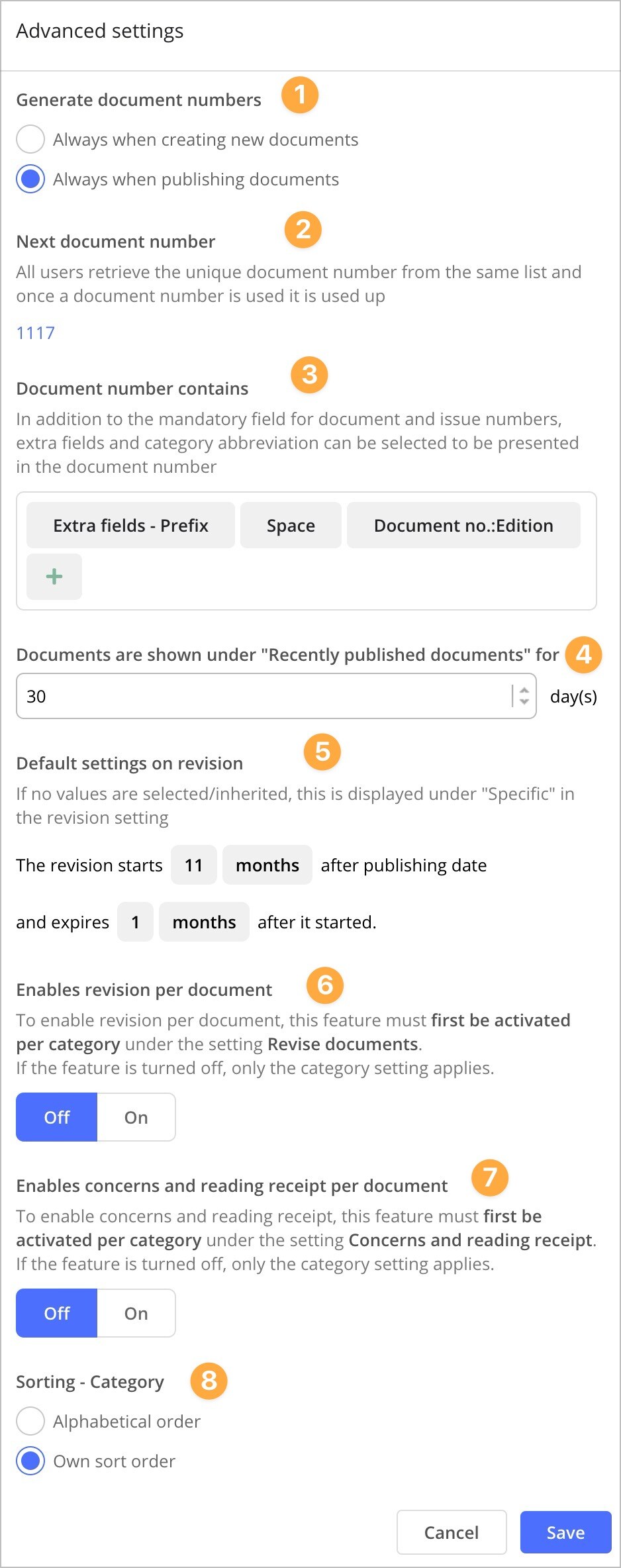Decrease days with the stepper down arrow

tap(524, 702)
